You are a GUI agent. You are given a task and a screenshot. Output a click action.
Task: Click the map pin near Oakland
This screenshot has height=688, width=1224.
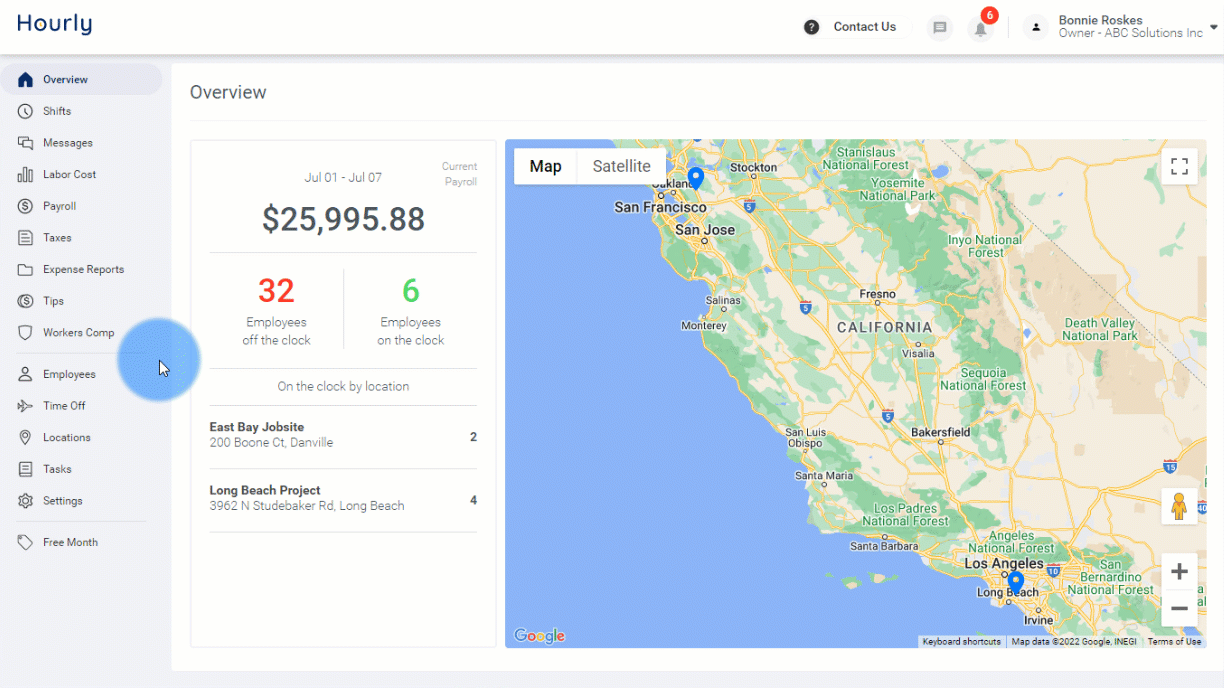pyautogui.click(x=696, y=179)
